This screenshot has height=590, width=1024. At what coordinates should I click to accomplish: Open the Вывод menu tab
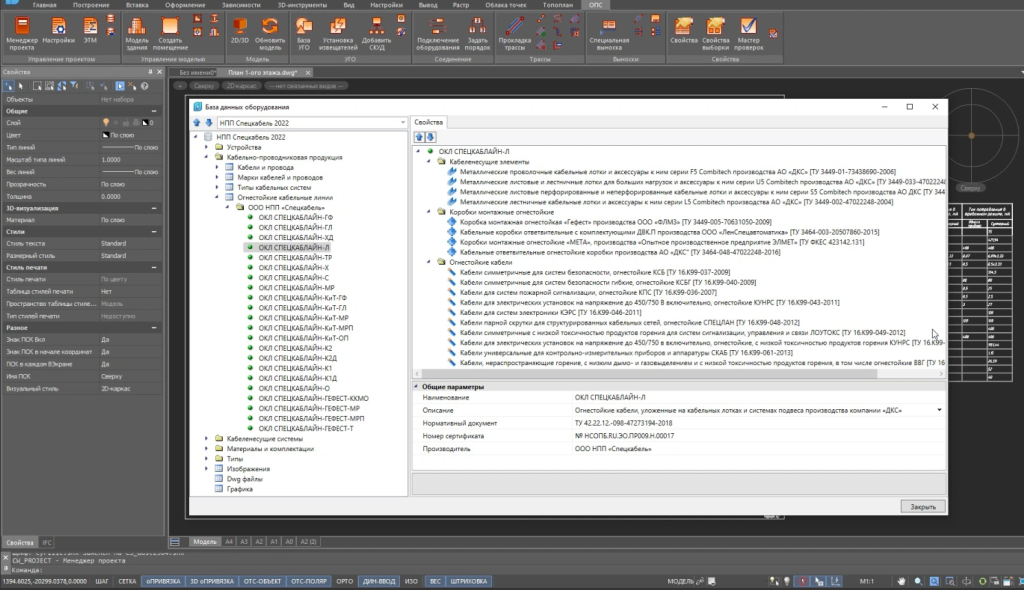coord(430,5)
